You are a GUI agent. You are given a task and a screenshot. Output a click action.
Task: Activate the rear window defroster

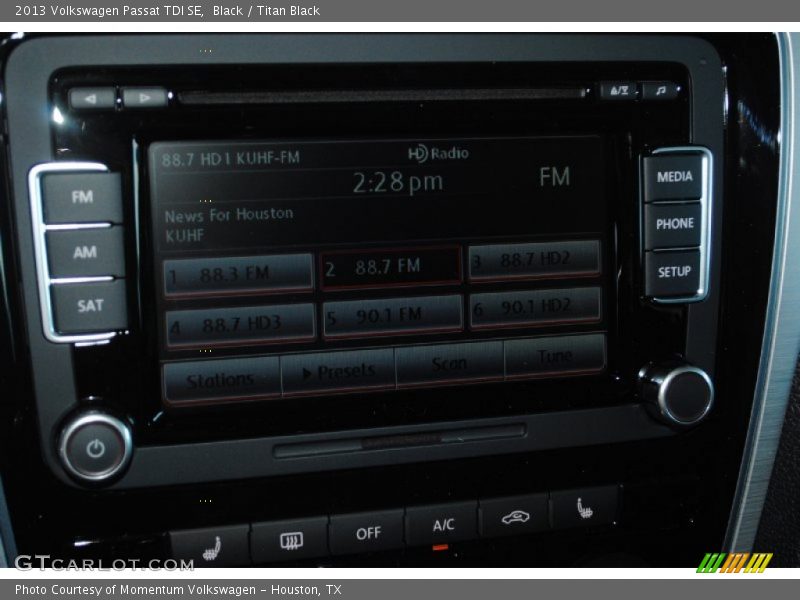[290, 540]
